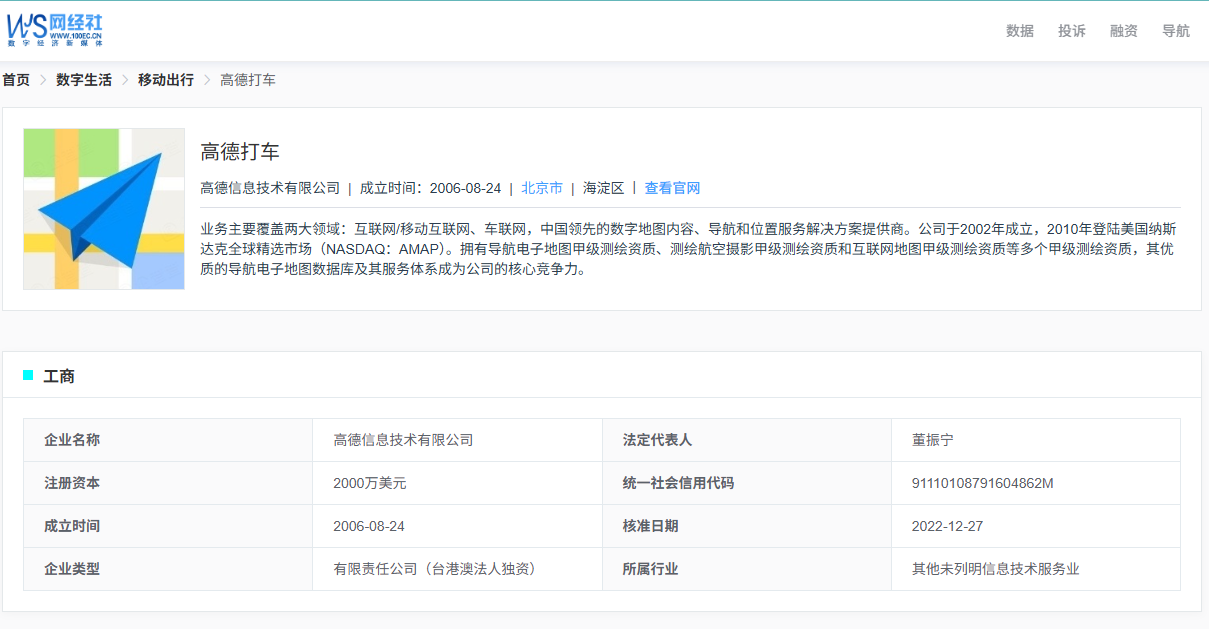
Task: Click 高德信息技术有限公司 under the title
Action: point(270,188)
